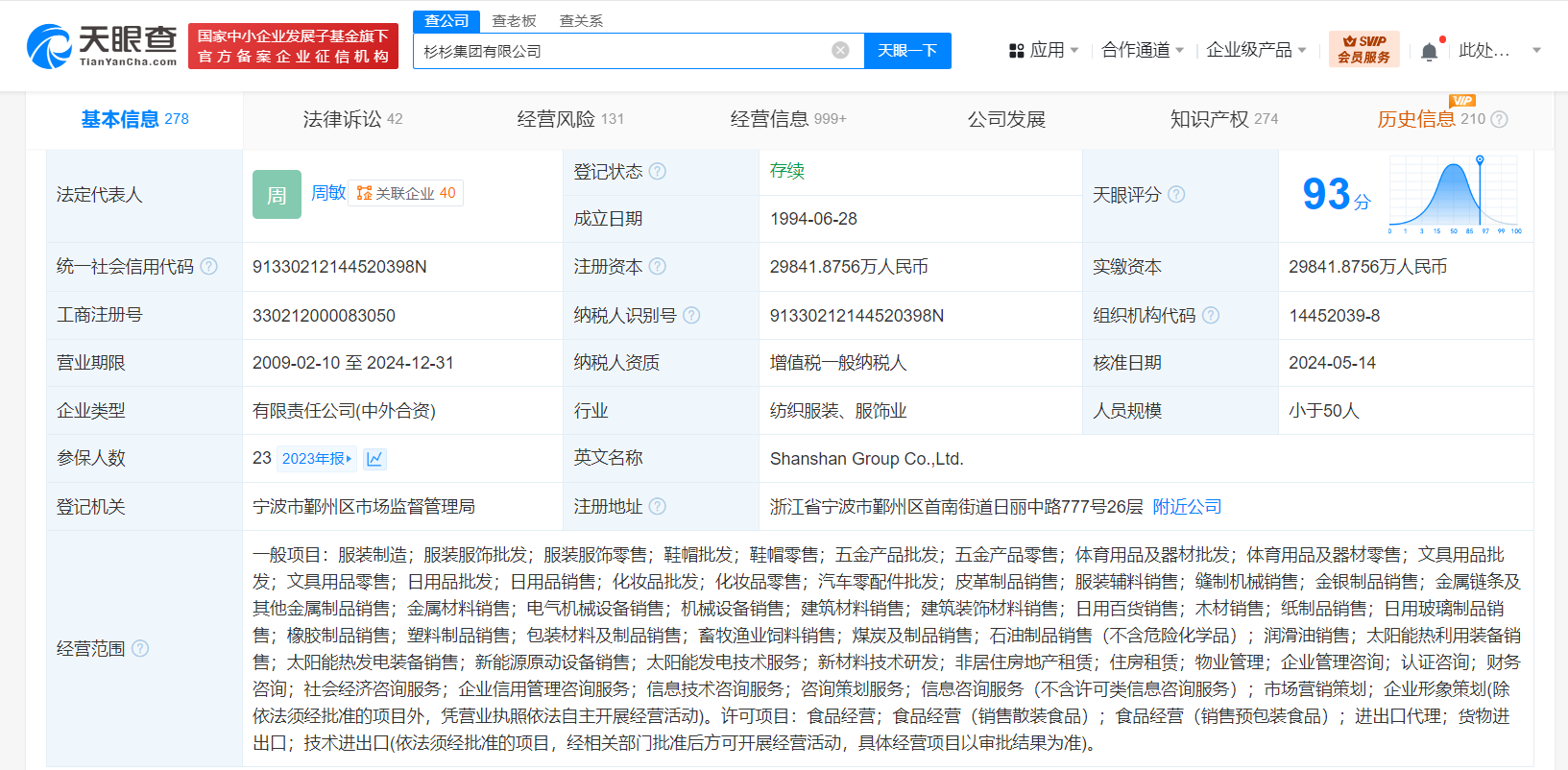Click the 小于50人 staff size value
Screen dimensions: 1568x770
pos(1323,411)
